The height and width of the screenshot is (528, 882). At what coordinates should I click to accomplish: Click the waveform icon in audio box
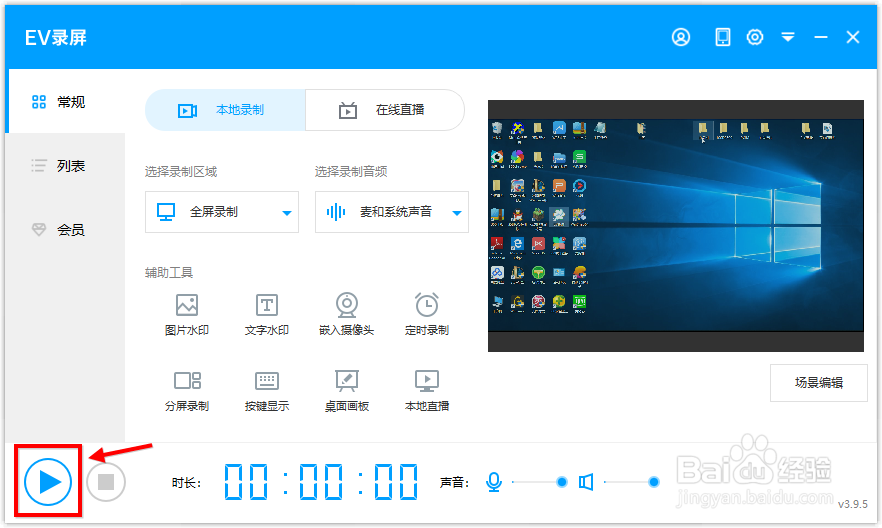point(336,212)
